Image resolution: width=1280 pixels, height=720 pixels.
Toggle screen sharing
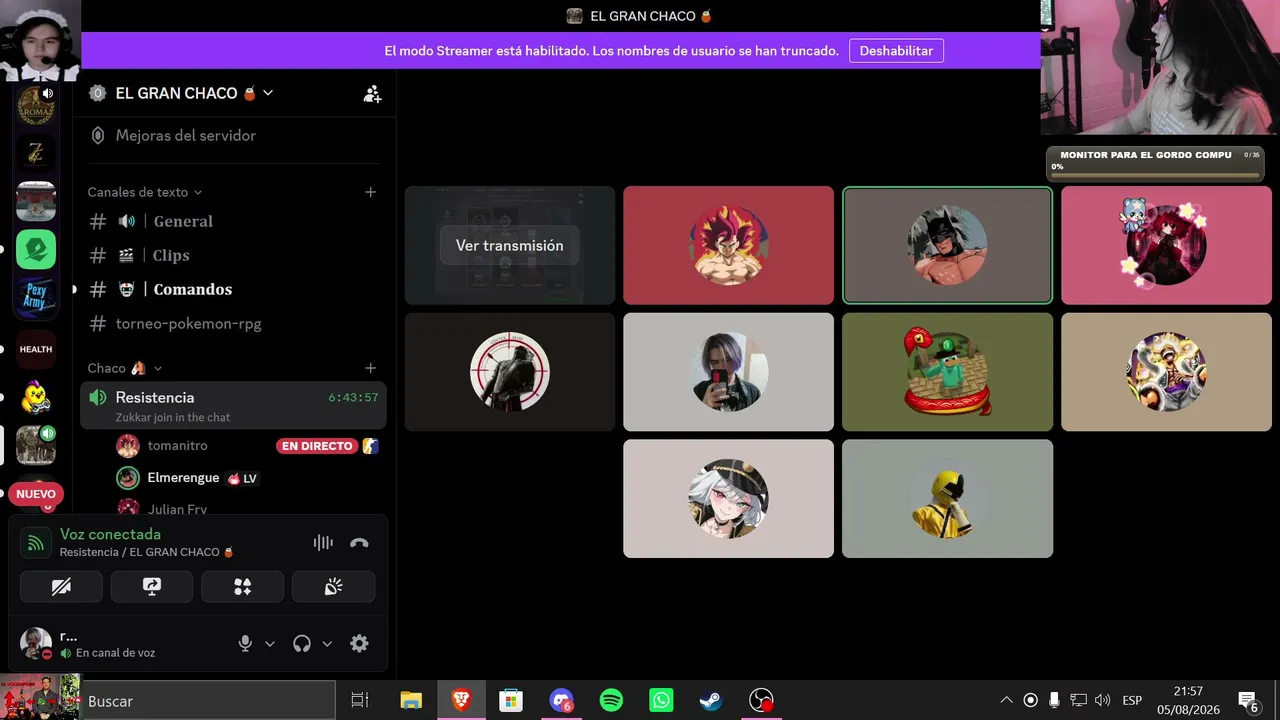152,587
